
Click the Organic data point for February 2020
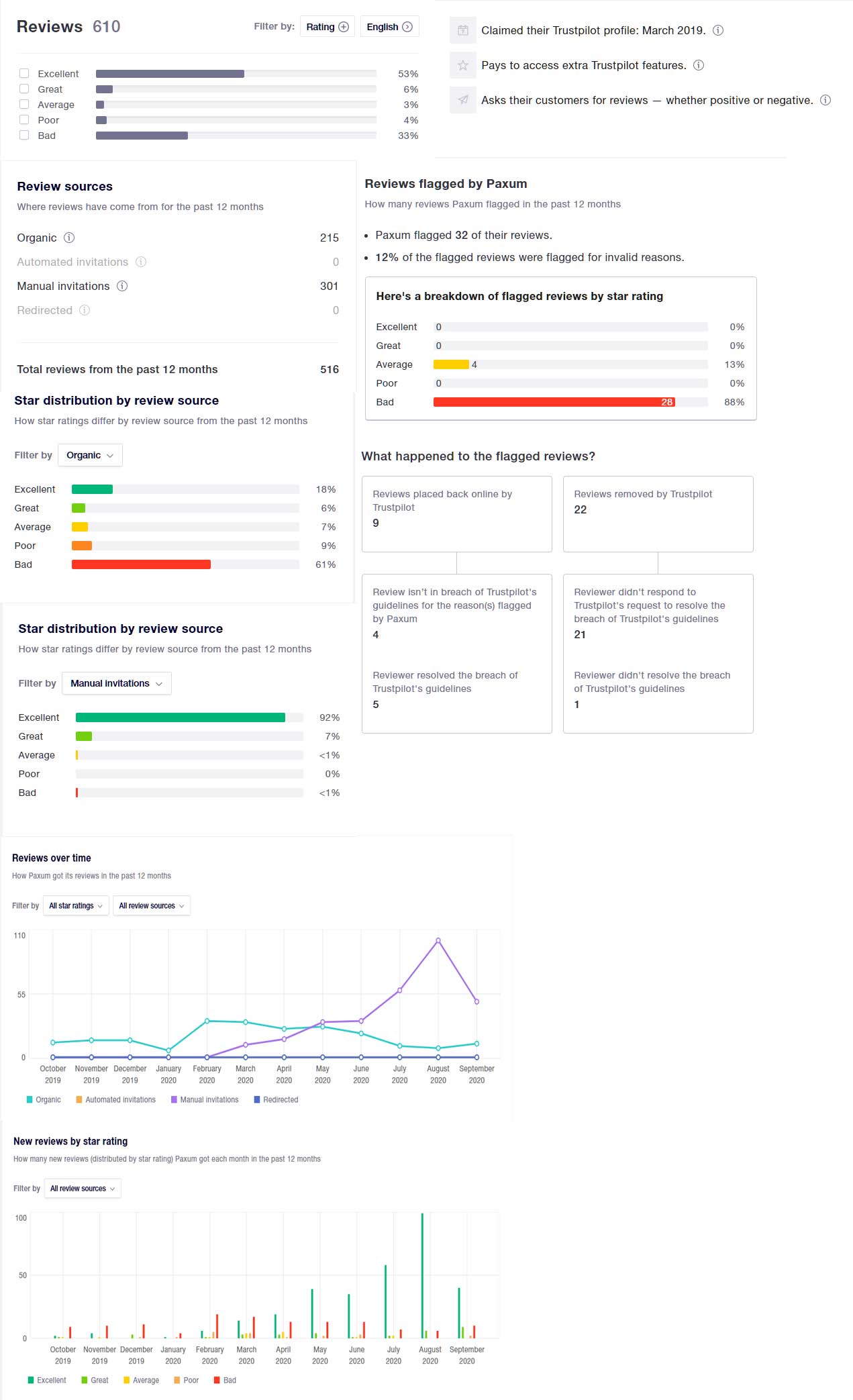(x=207, y=1021)
